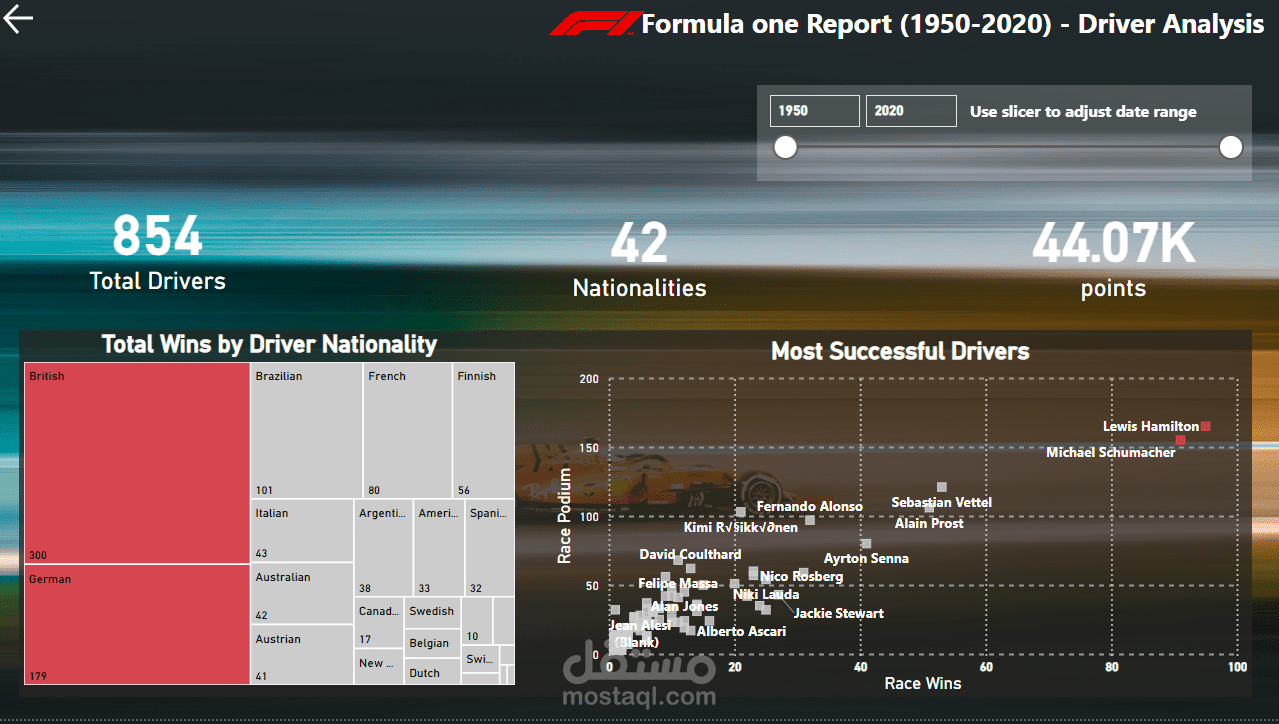Select the British treemap tile
Screen dimensions: 1279x724
(x=137, y=463)
